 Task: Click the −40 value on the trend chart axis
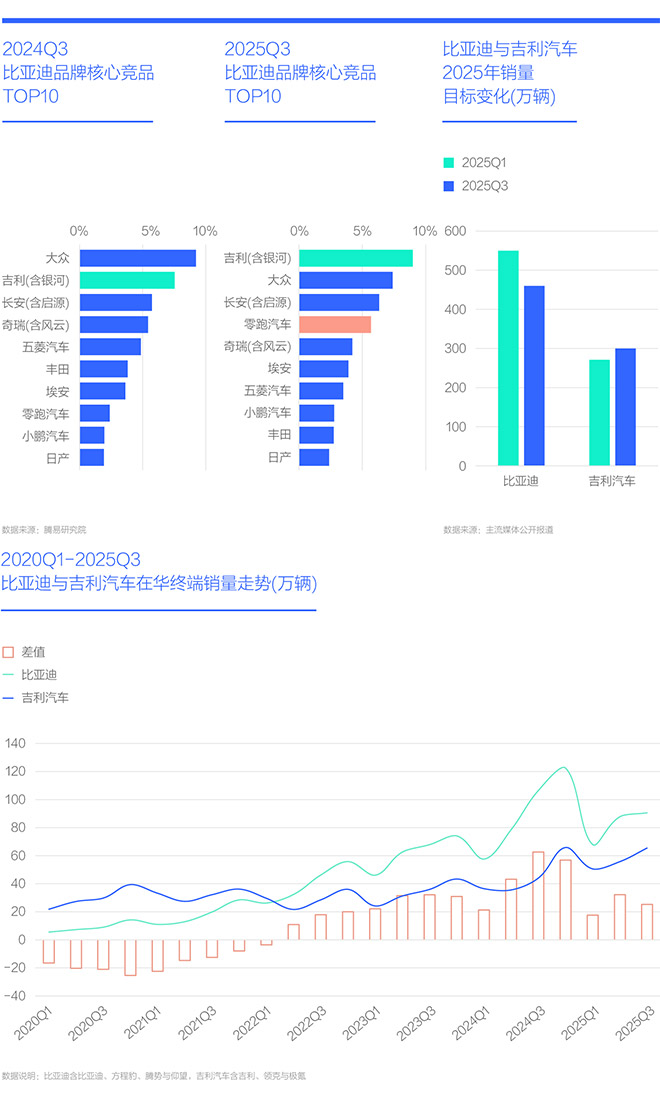(x=15, y=996)
